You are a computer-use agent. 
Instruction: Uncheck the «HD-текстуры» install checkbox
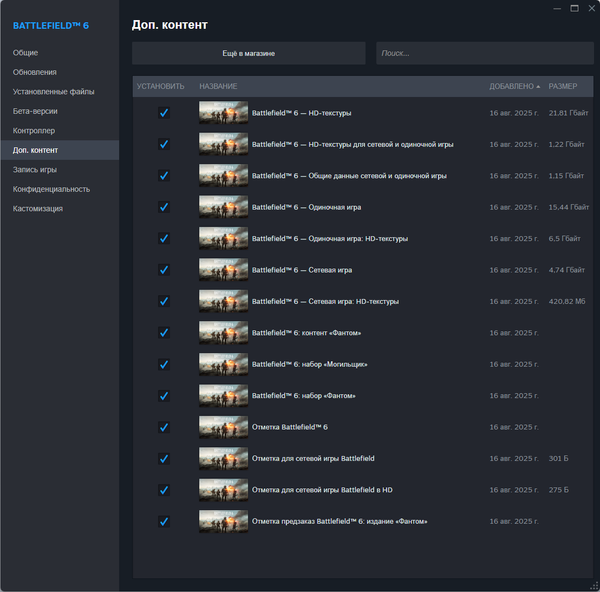(x=164, y=113)
